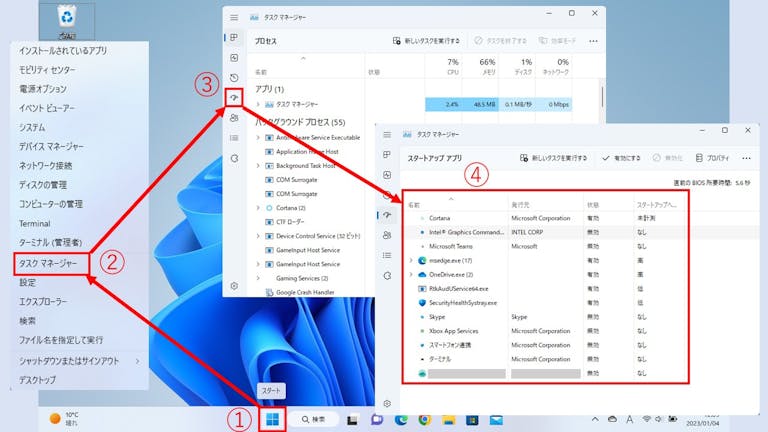
Task: Open hamburger menu in Startup apps window
Action: tap(387, 135)
